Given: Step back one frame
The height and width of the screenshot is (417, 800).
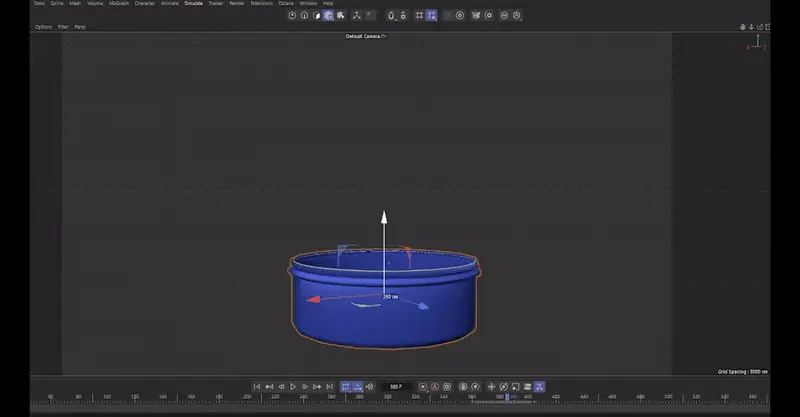Looking at the screenshot, I should 281,387.
